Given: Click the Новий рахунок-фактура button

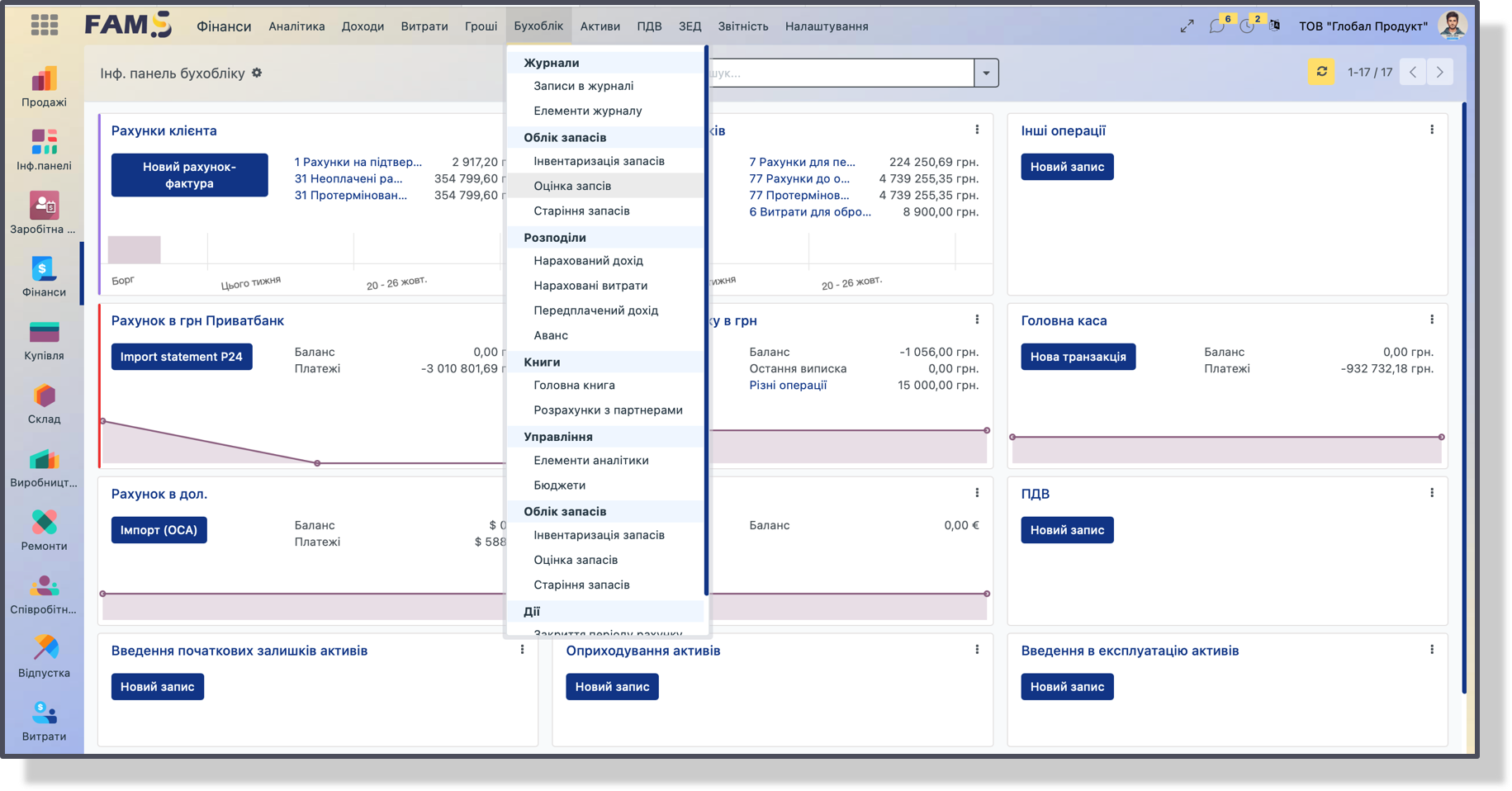Looking at the screenshot, I should pos(189,175).
